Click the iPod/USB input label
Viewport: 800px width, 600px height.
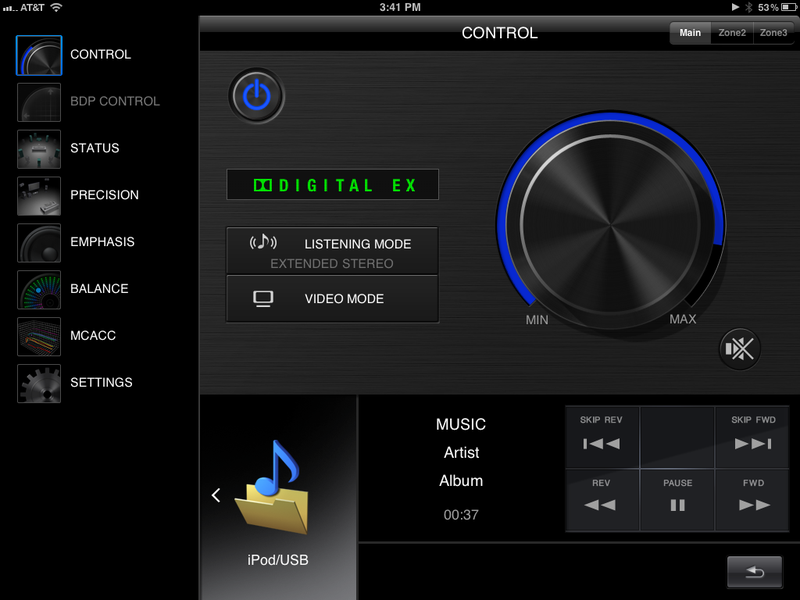[x=278, y=560]
